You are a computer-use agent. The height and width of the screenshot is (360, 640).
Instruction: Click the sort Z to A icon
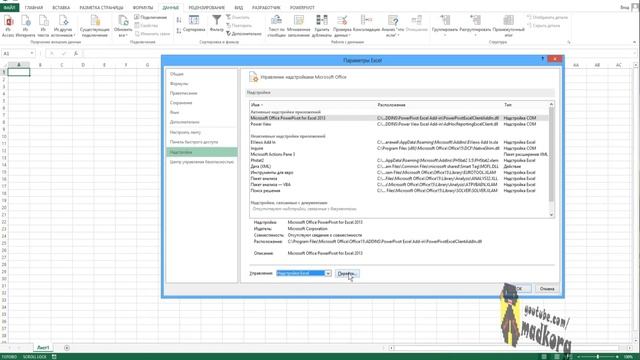tap(179, 31)
